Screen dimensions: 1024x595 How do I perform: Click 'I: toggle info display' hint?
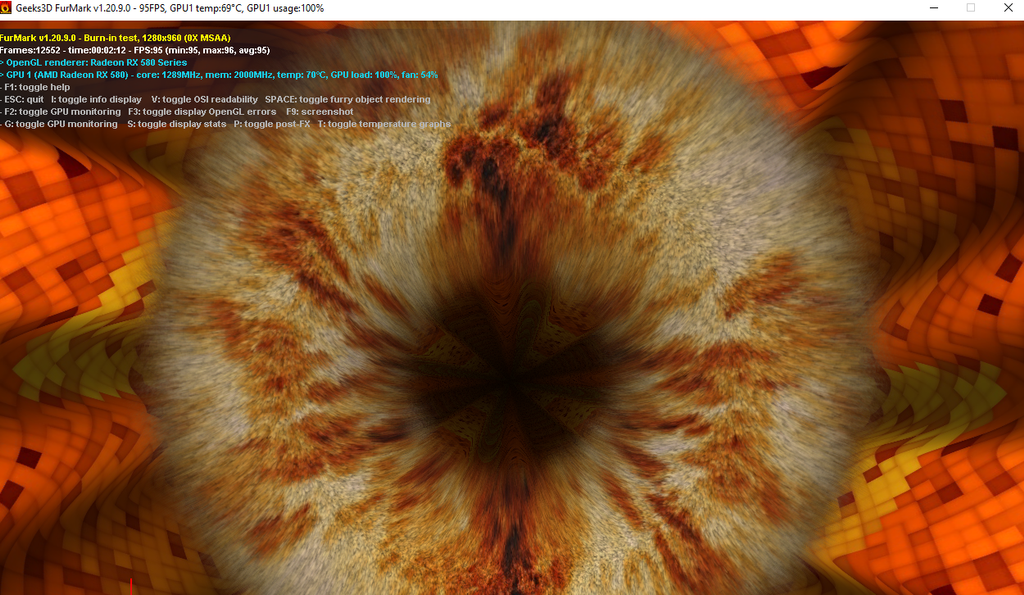[97, 99]
